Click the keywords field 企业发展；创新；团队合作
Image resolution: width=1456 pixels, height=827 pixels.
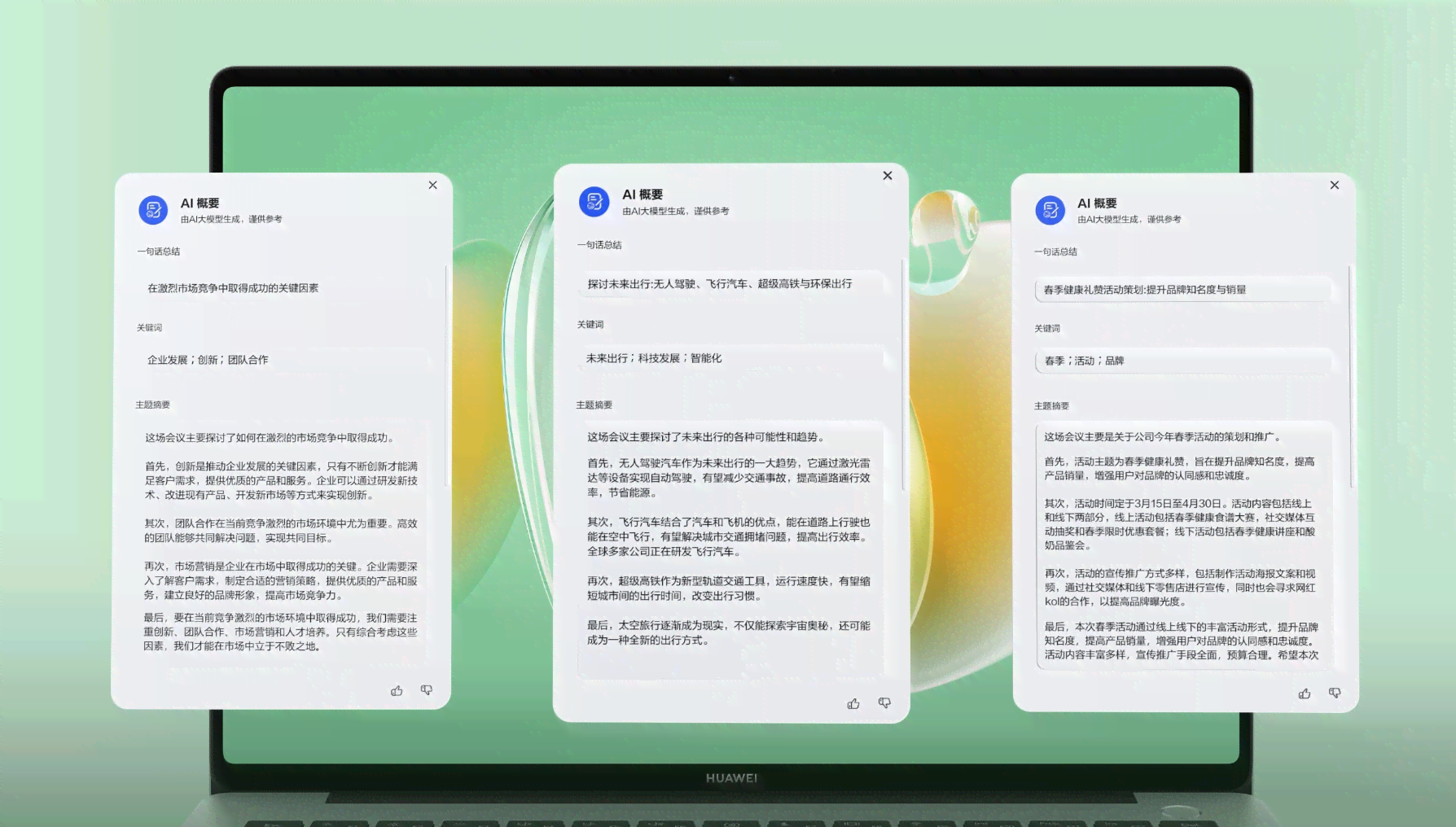point(283,360)
